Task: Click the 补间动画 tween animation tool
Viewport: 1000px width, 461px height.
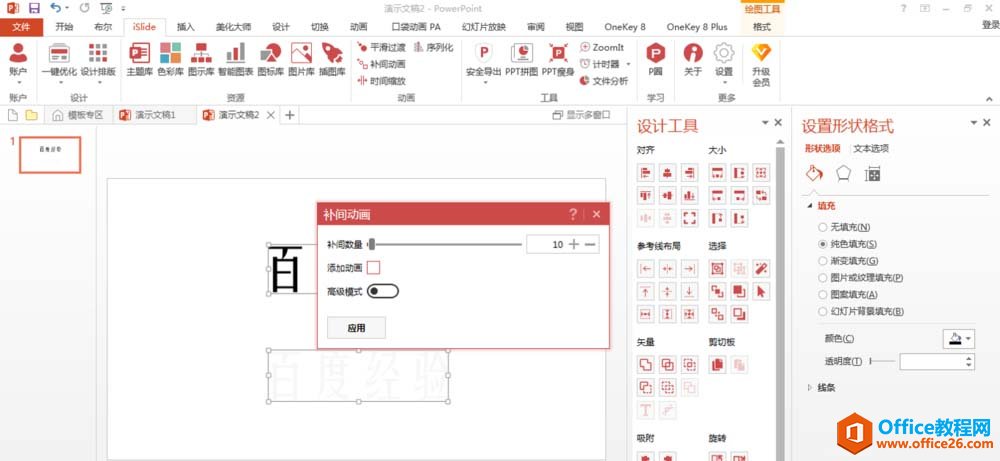Action: click(x=381, y=64)
